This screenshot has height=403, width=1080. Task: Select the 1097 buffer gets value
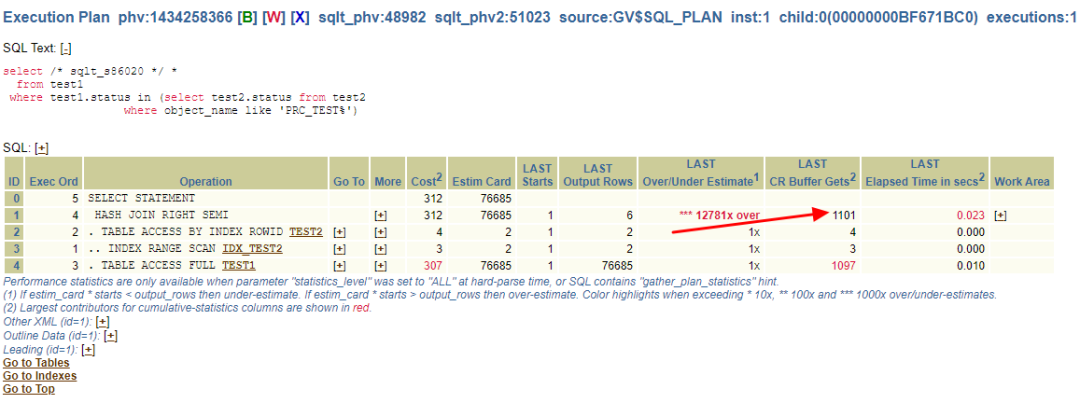843,265
